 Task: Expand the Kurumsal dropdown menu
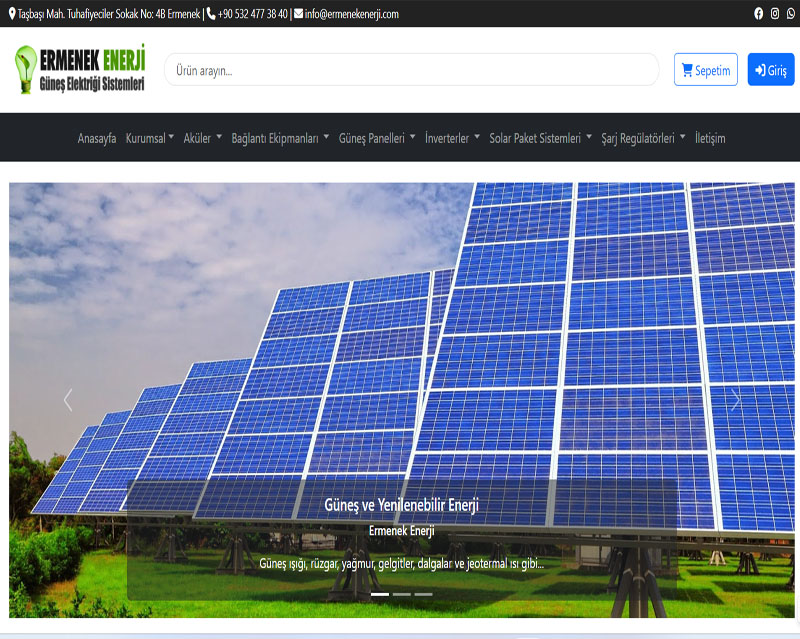coord(150,138)
